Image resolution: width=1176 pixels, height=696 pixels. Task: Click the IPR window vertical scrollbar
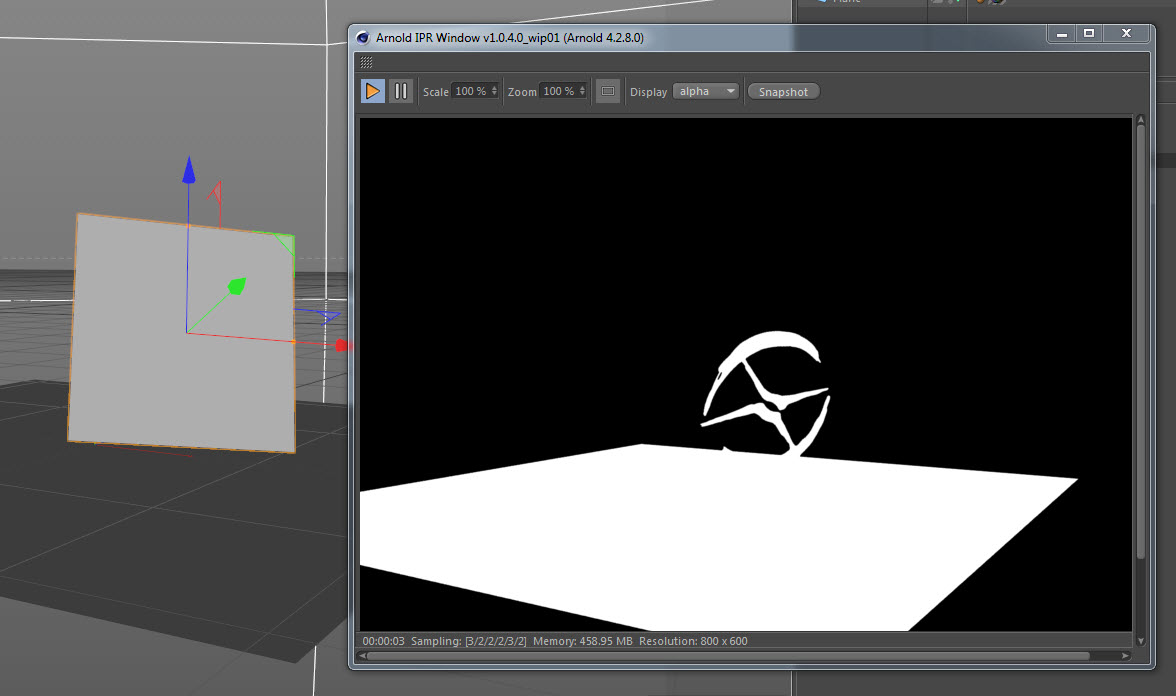click(x=1140, y=340)
